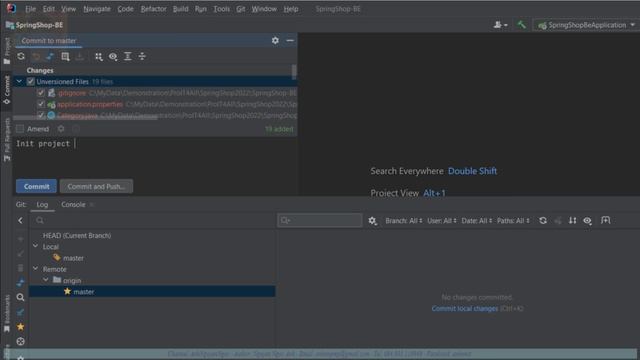The width and height of the screenshot is (640, 360).
Task: Click the Show Diff arrow icon in Commit toolbar
Action: (x=50, y=56)
